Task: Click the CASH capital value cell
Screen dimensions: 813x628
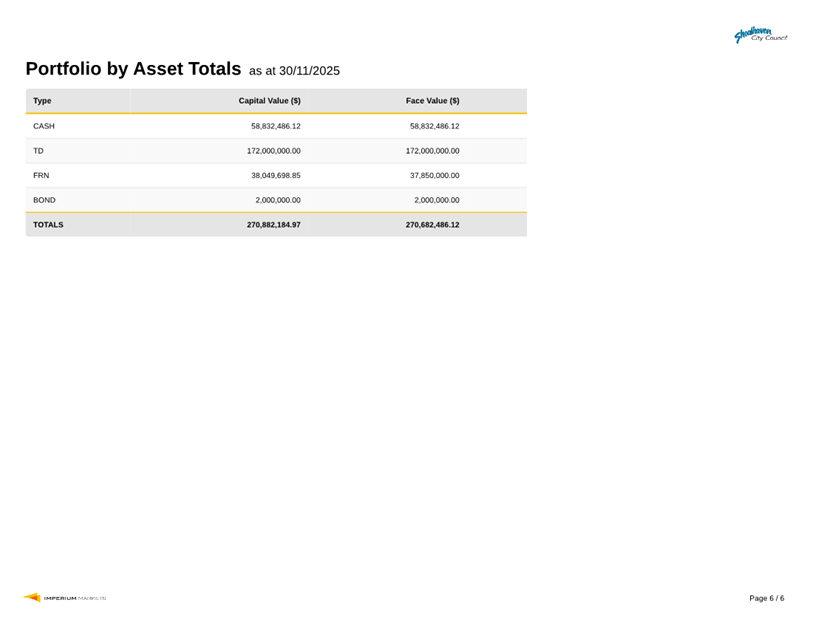Action: [275, 126]
